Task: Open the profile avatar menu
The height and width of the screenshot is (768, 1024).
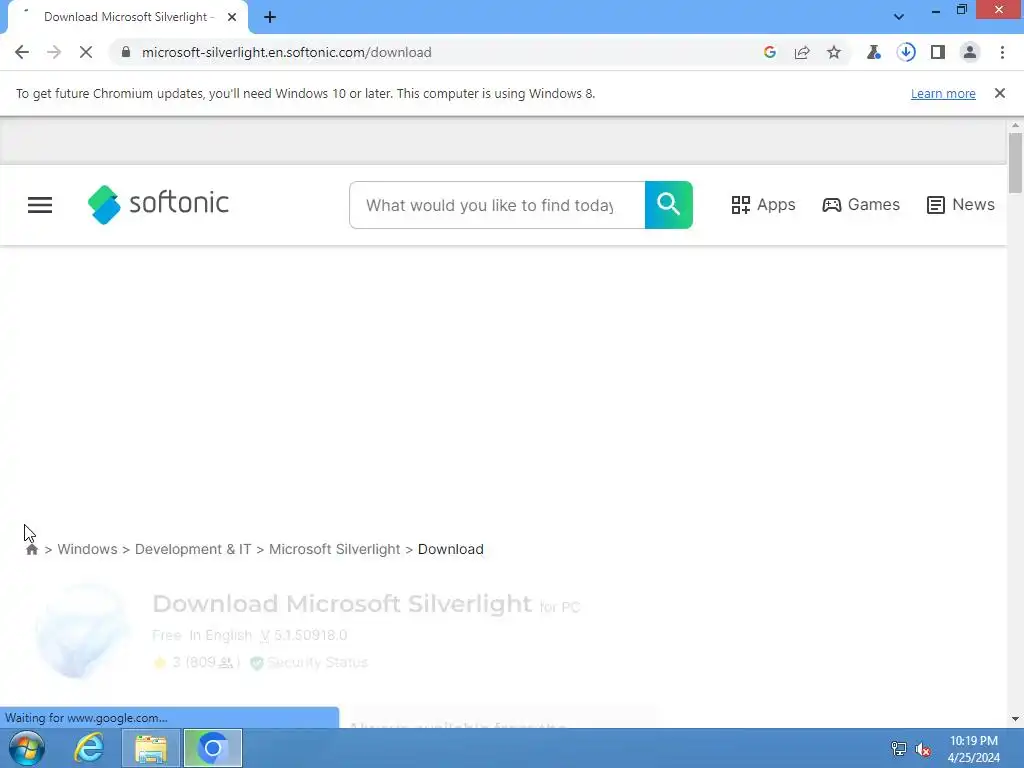Action: click(x=970, y=52)
